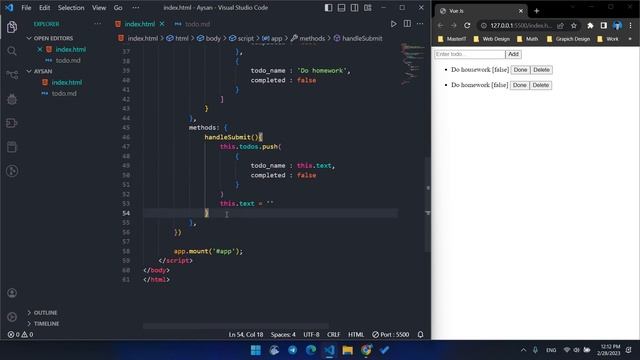Toggle secondary side bar layout icon
640x360 pixels.
coord(354,8)
